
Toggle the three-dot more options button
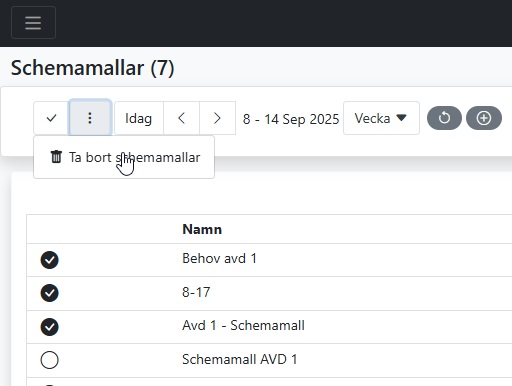(x=90, y=118)
